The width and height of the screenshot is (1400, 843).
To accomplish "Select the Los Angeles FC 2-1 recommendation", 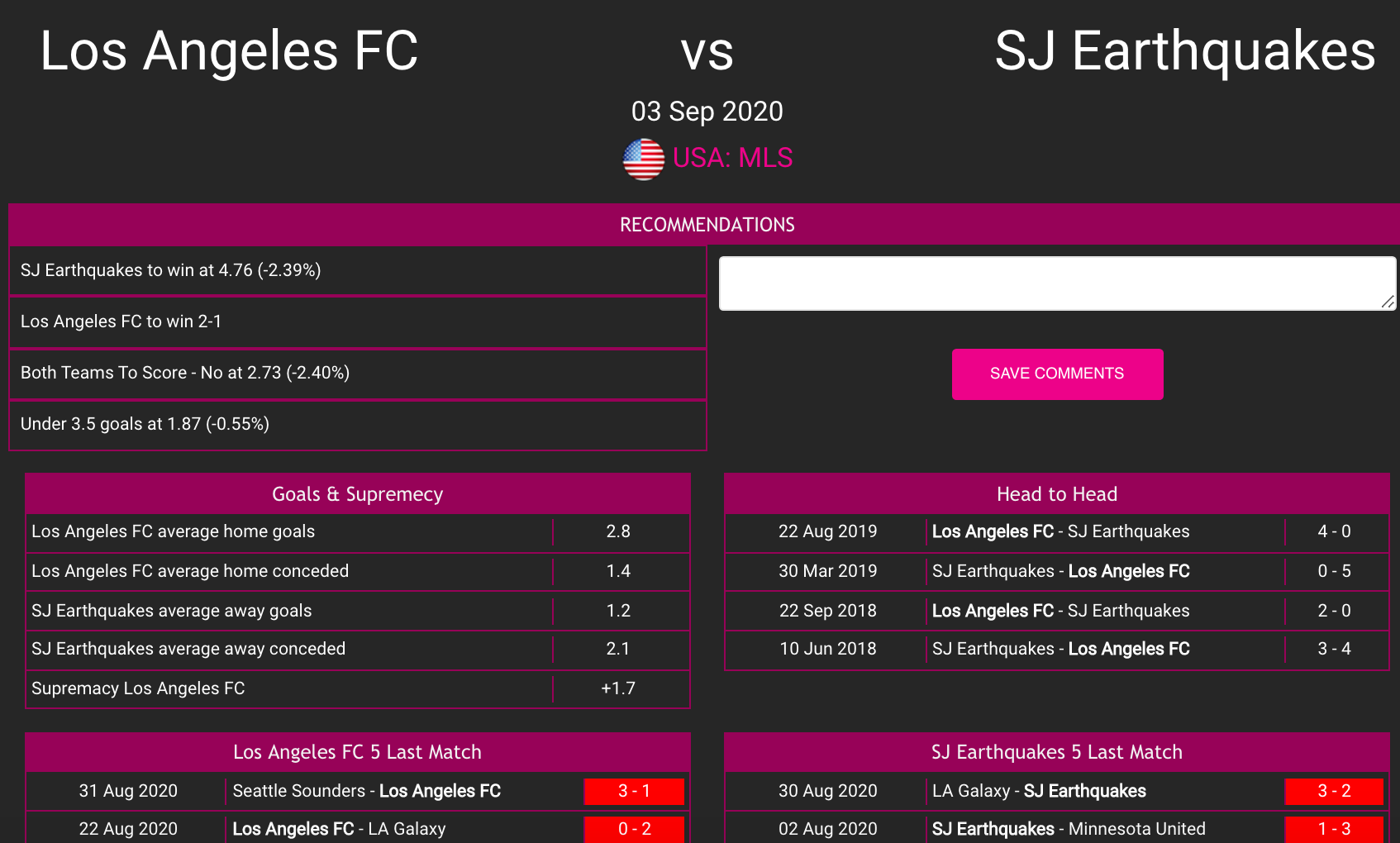I will coord(358,321).
